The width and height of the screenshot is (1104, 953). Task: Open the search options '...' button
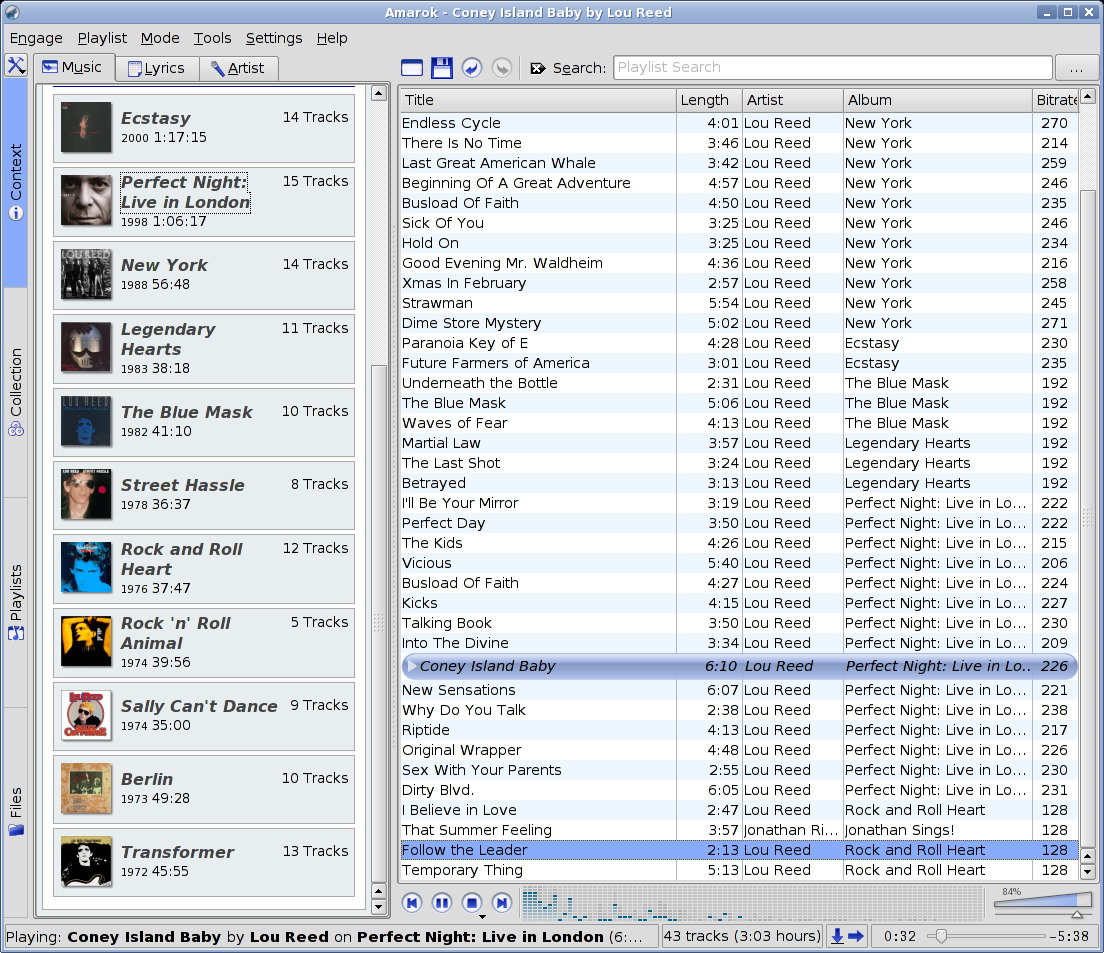(1076, 68)
